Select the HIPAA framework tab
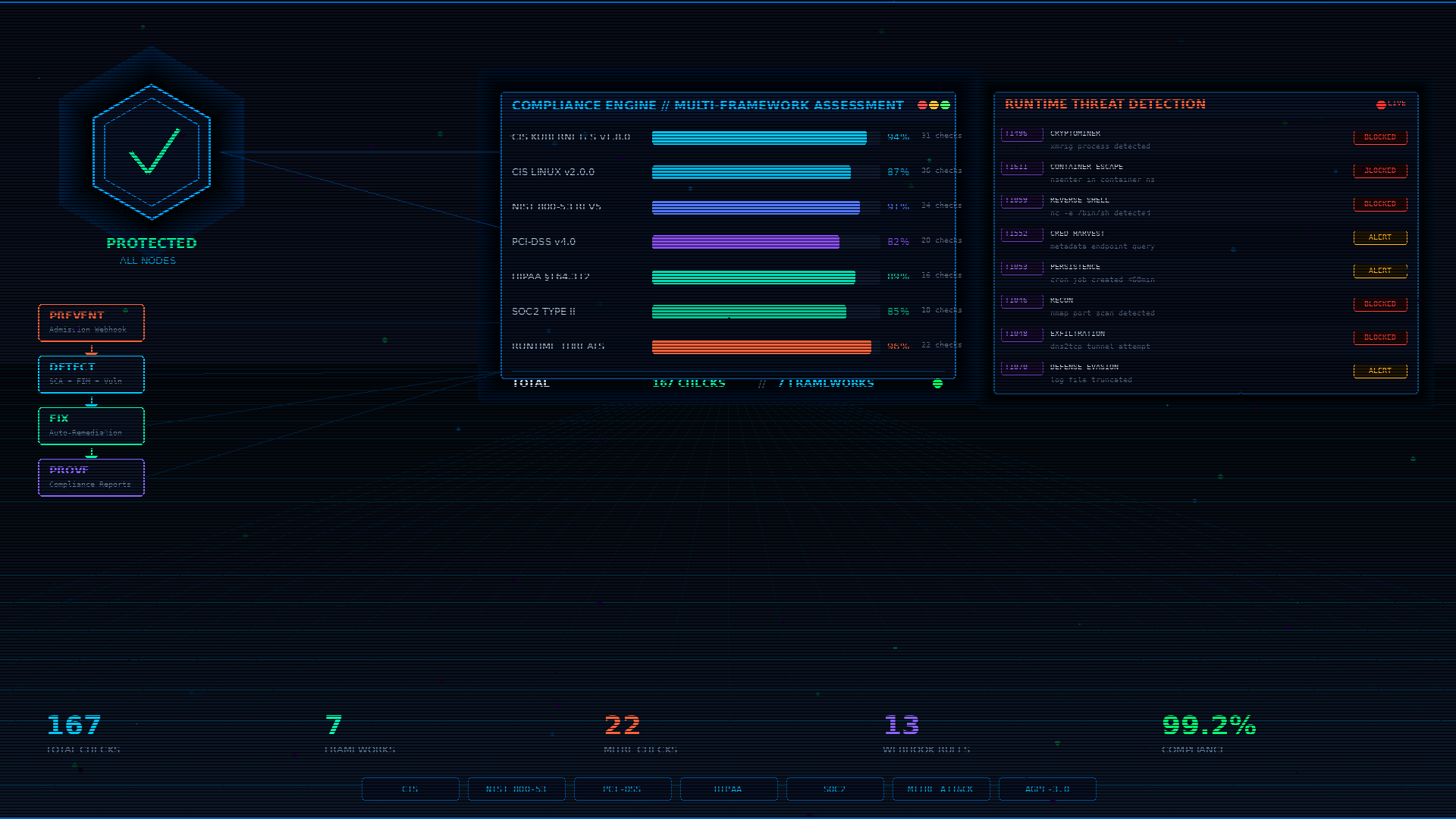Screen dimensions: 1456x819 click(729, 789)
